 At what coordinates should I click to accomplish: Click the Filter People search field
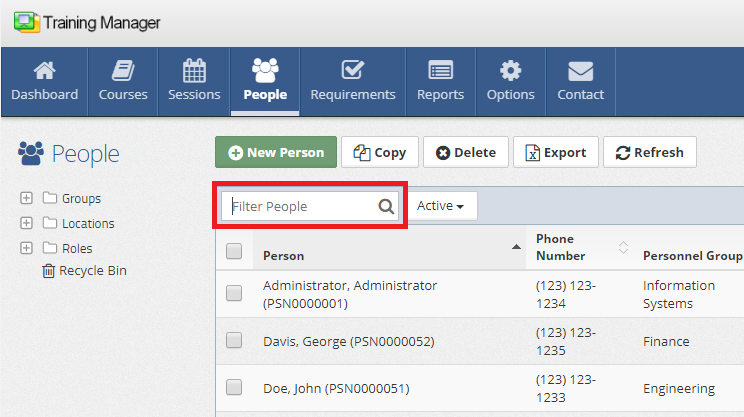tap(300, 206)
